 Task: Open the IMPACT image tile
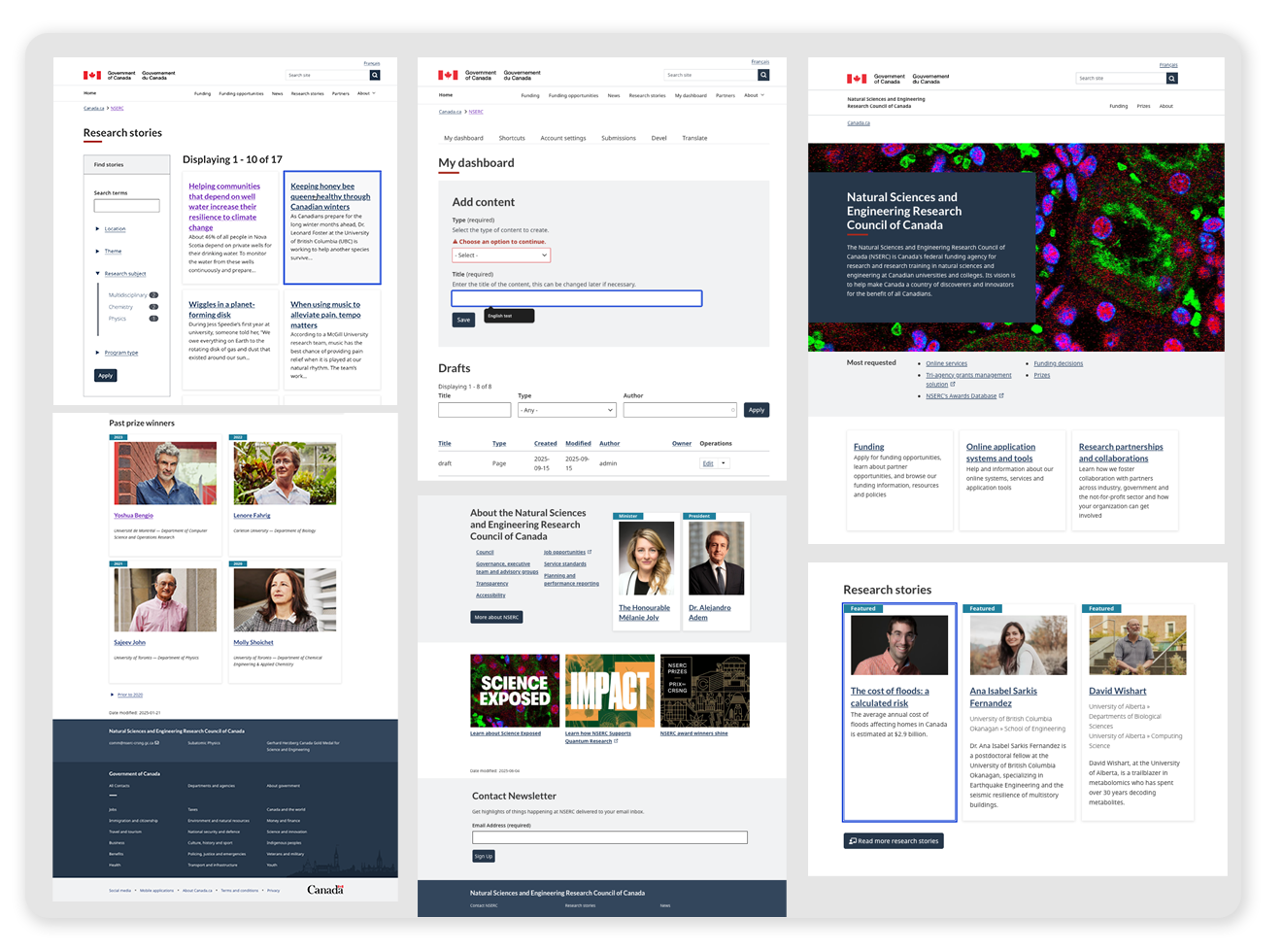coord(609,691)
